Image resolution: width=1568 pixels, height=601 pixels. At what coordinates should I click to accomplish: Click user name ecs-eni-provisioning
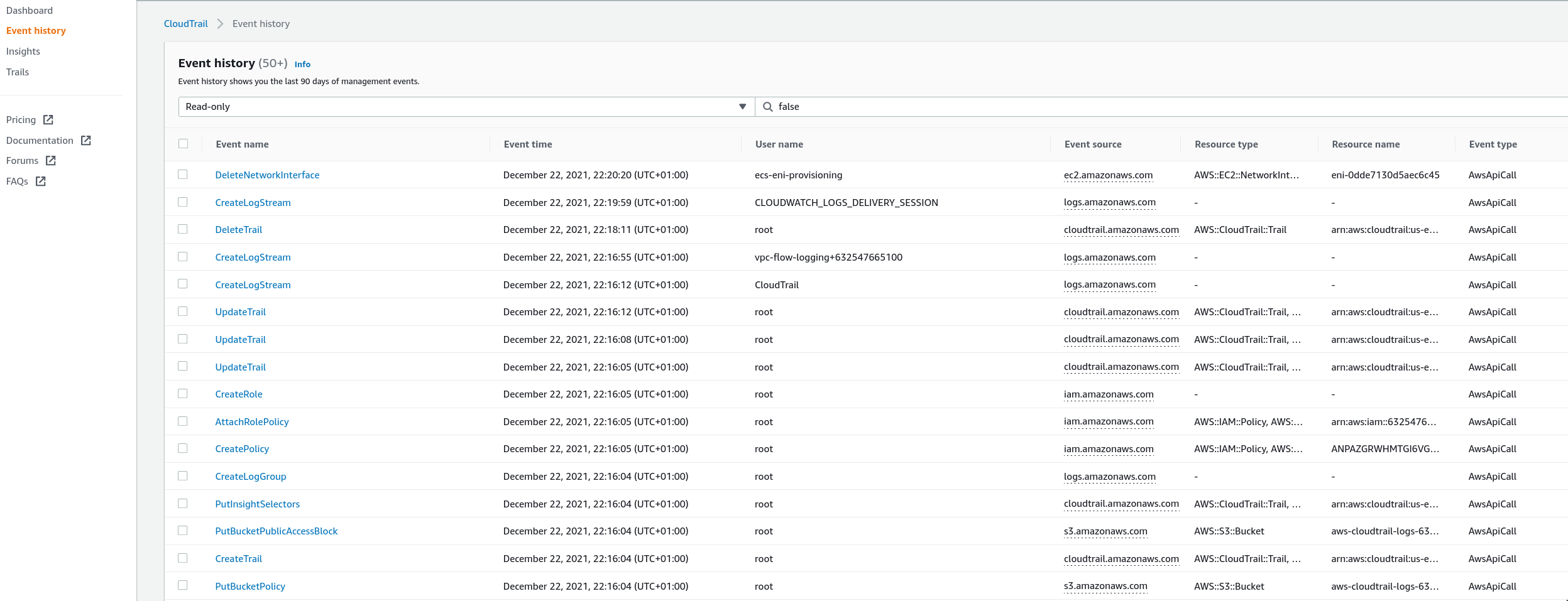tap(798, 175)
